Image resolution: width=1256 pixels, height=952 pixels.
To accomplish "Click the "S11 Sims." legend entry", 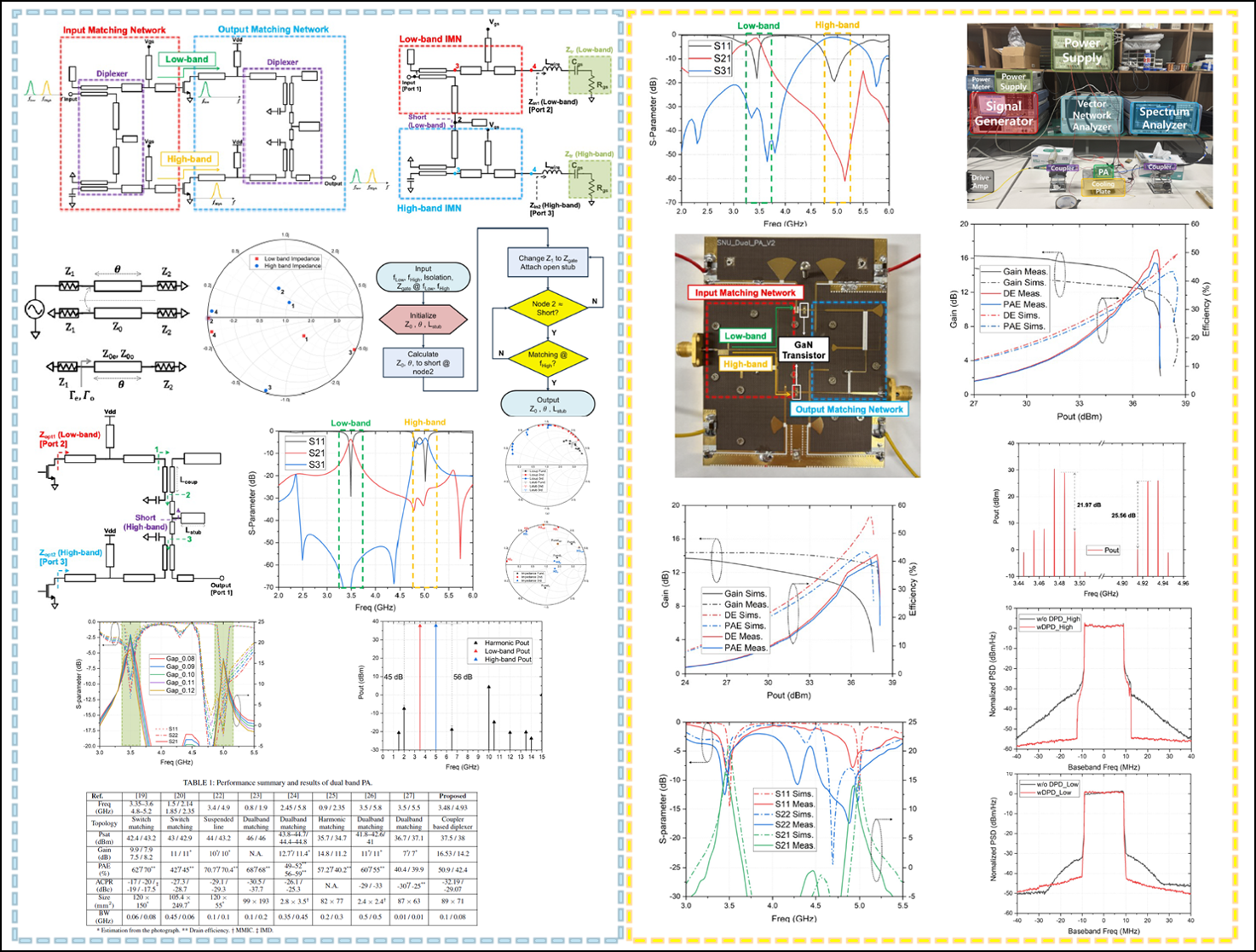I will click(x=784, y=794).
